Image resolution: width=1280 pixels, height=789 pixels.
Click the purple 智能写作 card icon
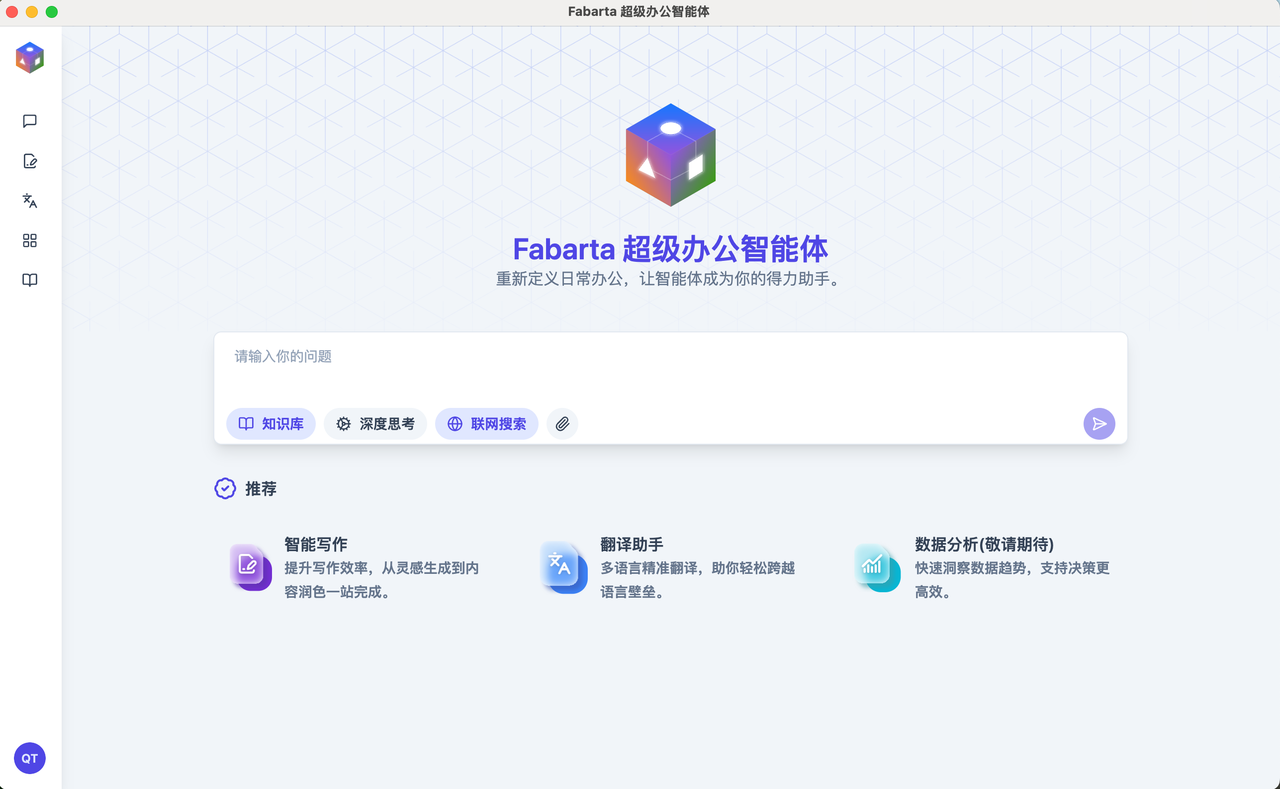coord(250,567)
